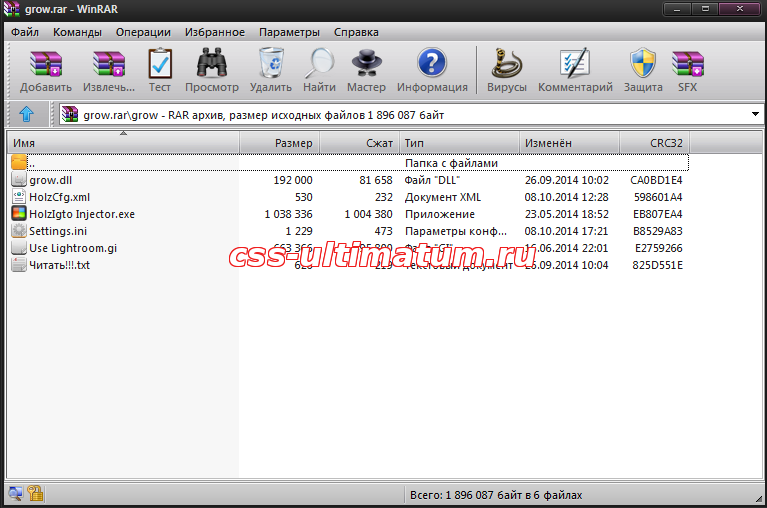Click the '..' parent folder row name

32,163
